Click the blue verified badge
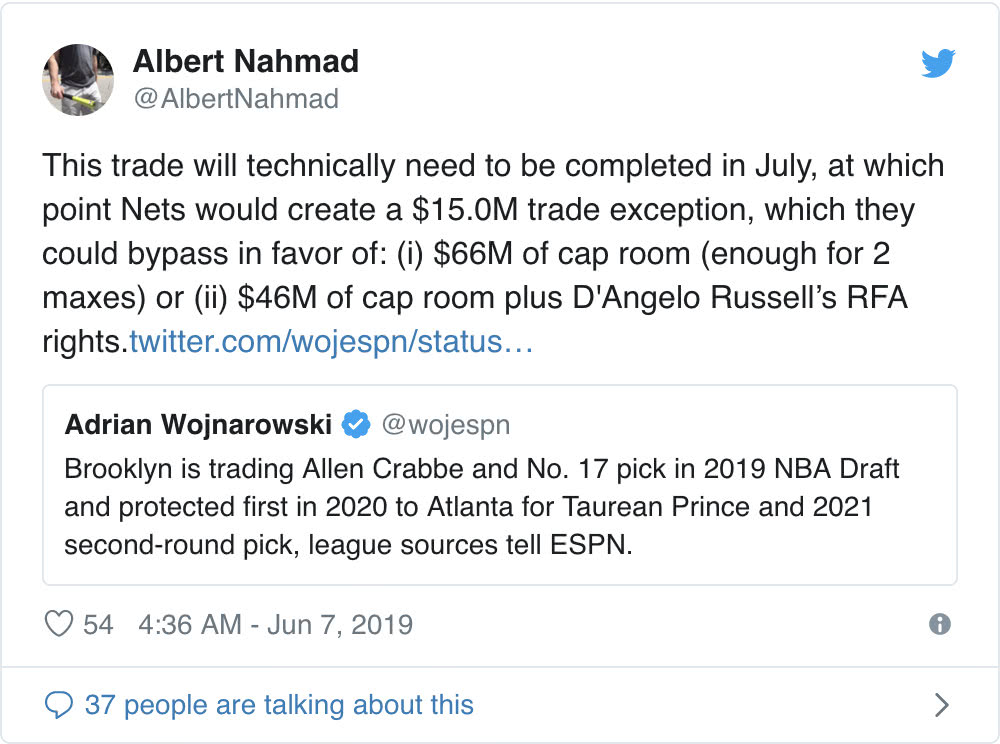Screen dimensions: 1000x744 pyautogui.click(x=355, y=425)
